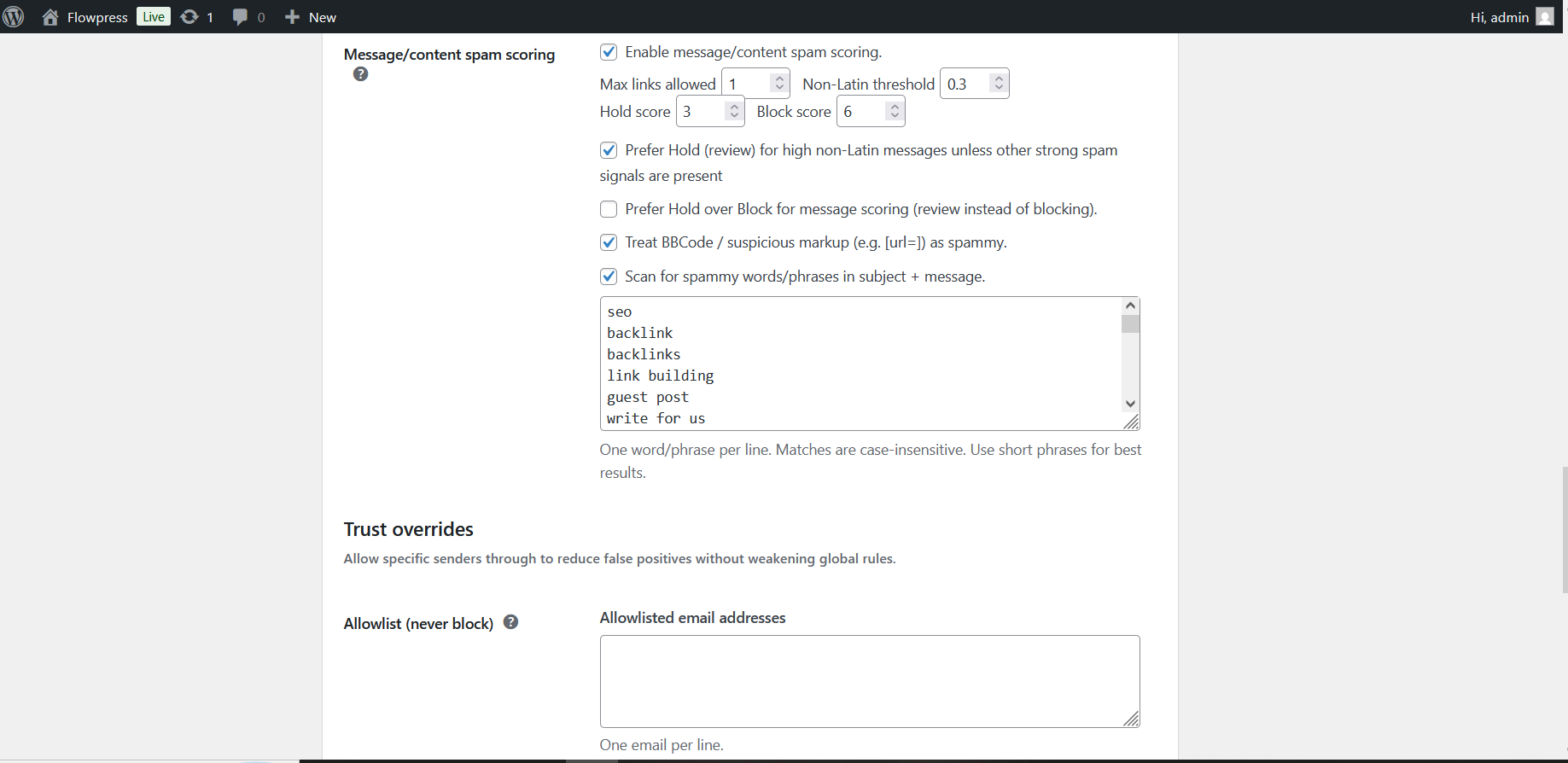Enable Prefer Hold over Block checkbox
Viewport: 1568px width, 763px height.
[x=609, y=209]
